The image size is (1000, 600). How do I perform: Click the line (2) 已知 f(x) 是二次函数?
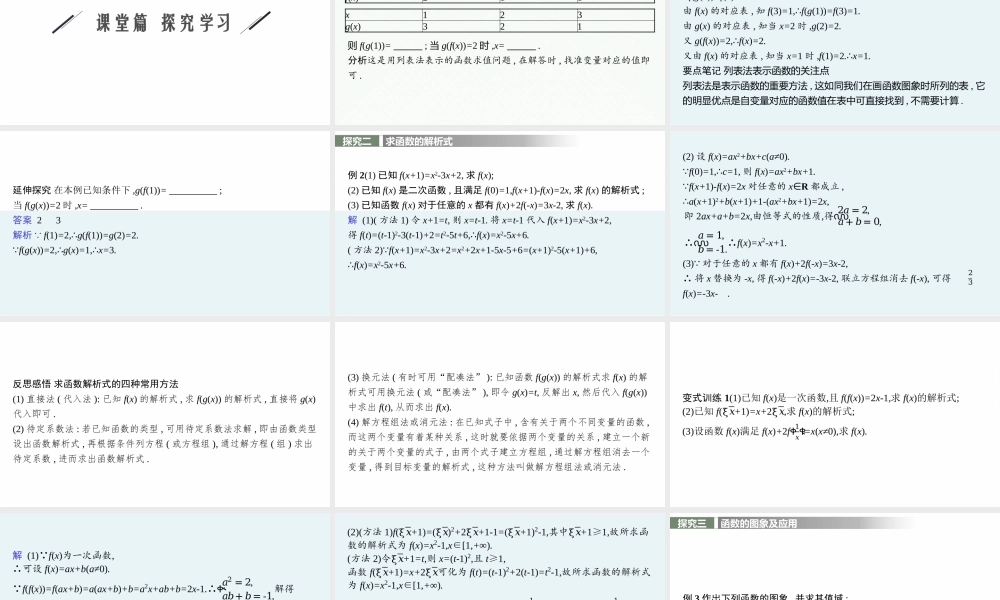(x=496, y=190)
